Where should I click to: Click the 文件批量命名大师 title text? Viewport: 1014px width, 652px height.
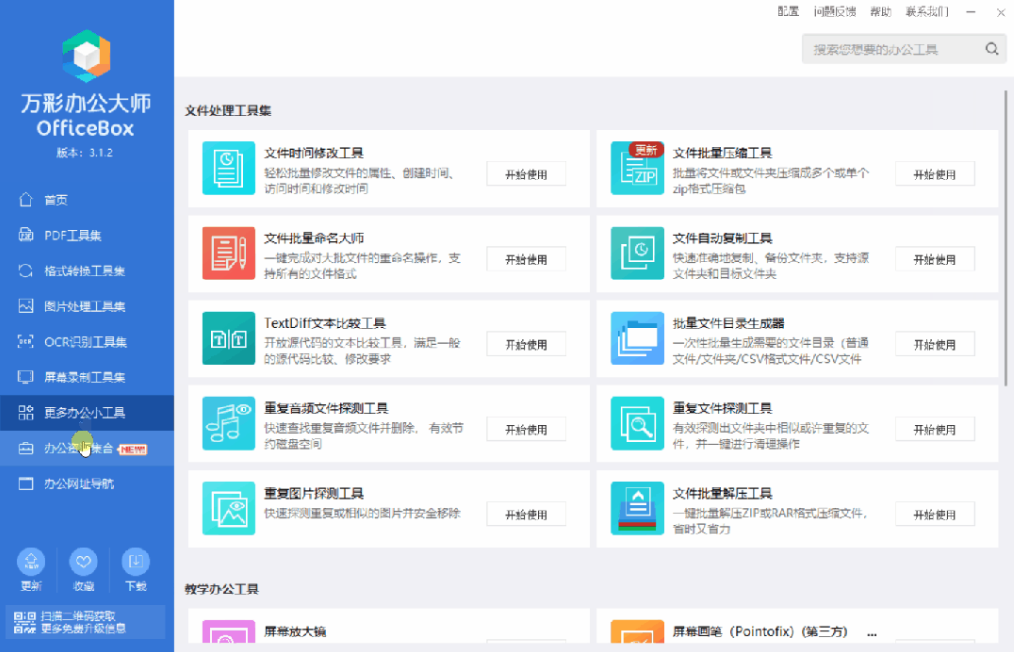click(x=314, y=238)
